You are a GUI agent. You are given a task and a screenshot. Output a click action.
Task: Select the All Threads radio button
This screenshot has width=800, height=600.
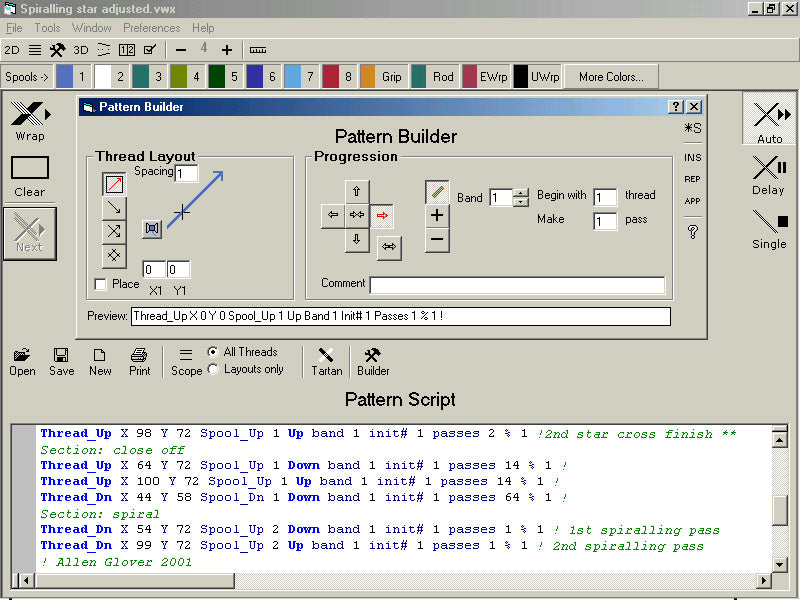click(213, 352)
